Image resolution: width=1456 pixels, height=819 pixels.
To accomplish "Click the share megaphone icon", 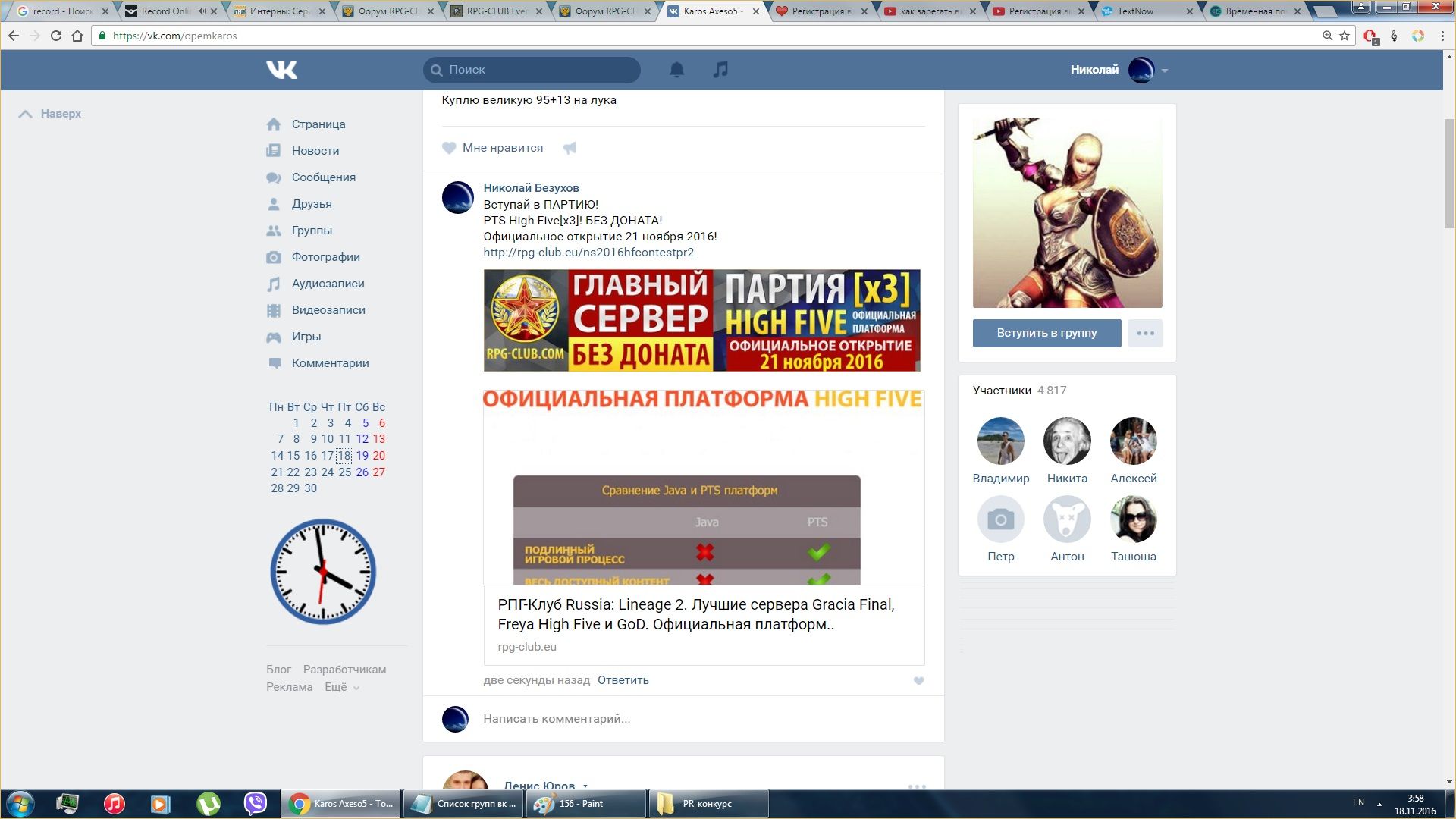I will pos(570,148).
